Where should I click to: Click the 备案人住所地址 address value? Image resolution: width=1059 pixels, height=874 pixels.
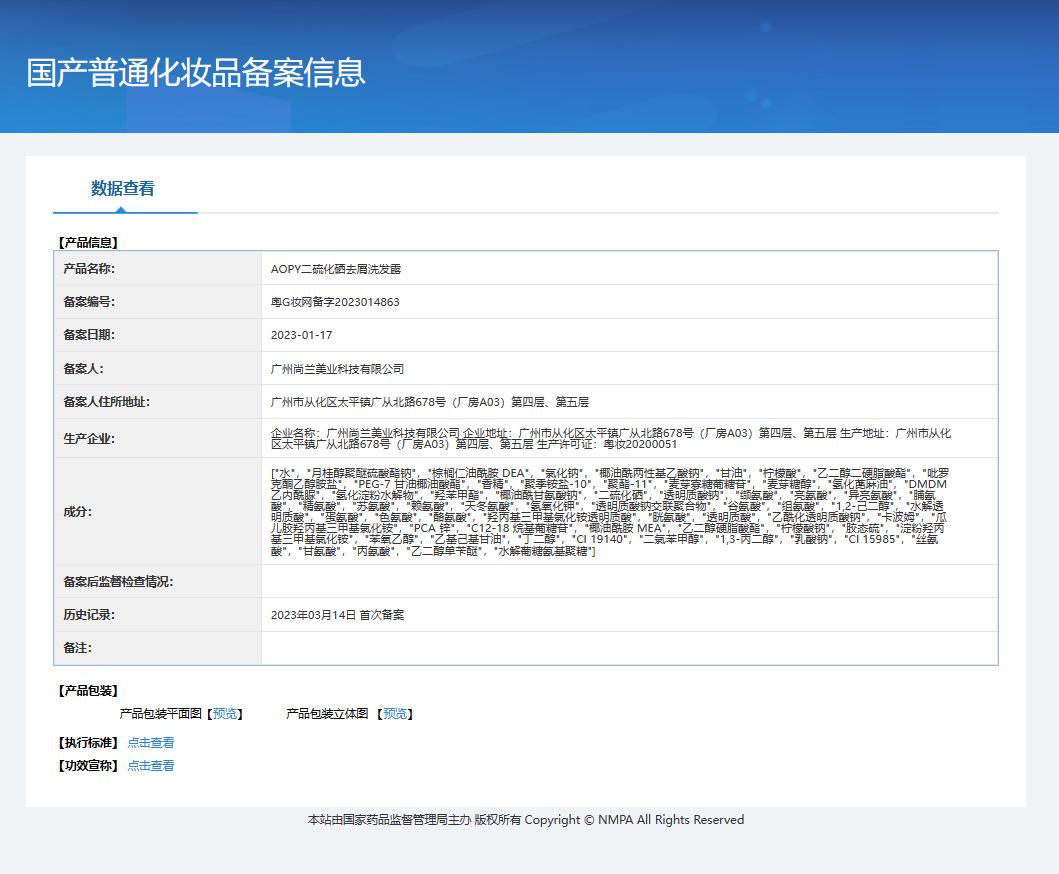coord(429,402)
